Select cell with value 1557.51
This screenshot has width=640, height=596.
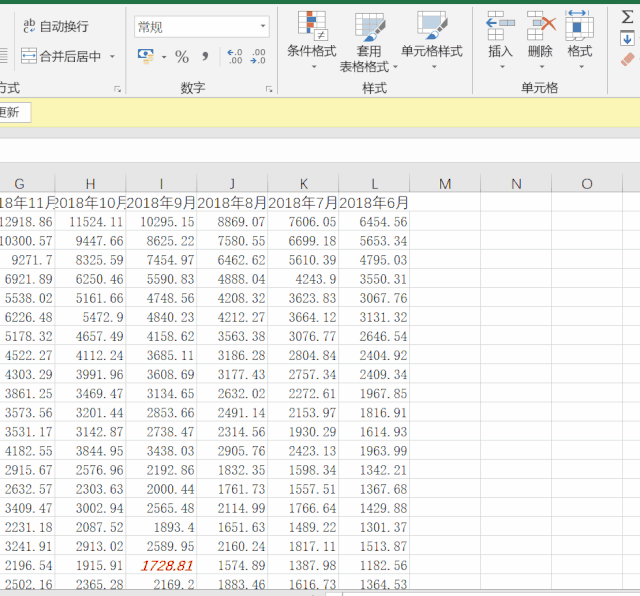303,489
